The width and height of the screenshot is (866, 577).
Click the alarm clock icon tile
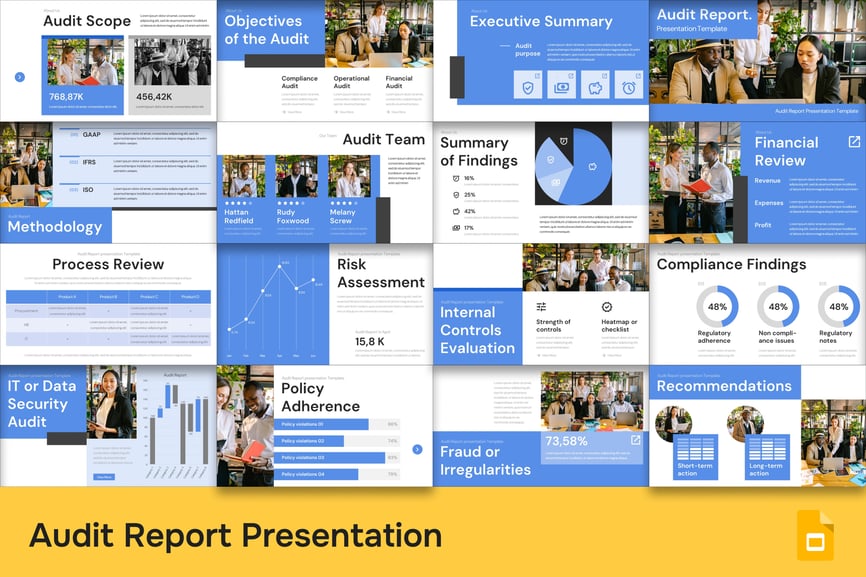tap(629, 85)
